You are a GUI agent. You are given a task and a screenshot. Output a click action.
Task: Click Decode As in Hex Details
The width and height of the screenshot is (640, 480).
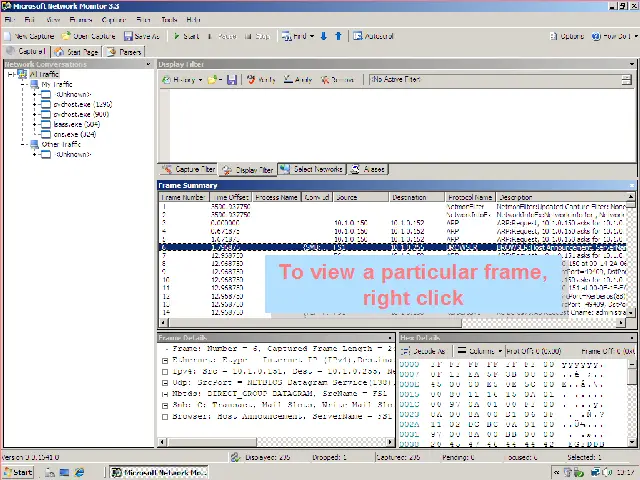pyautogui.click(x=423, y=351)
